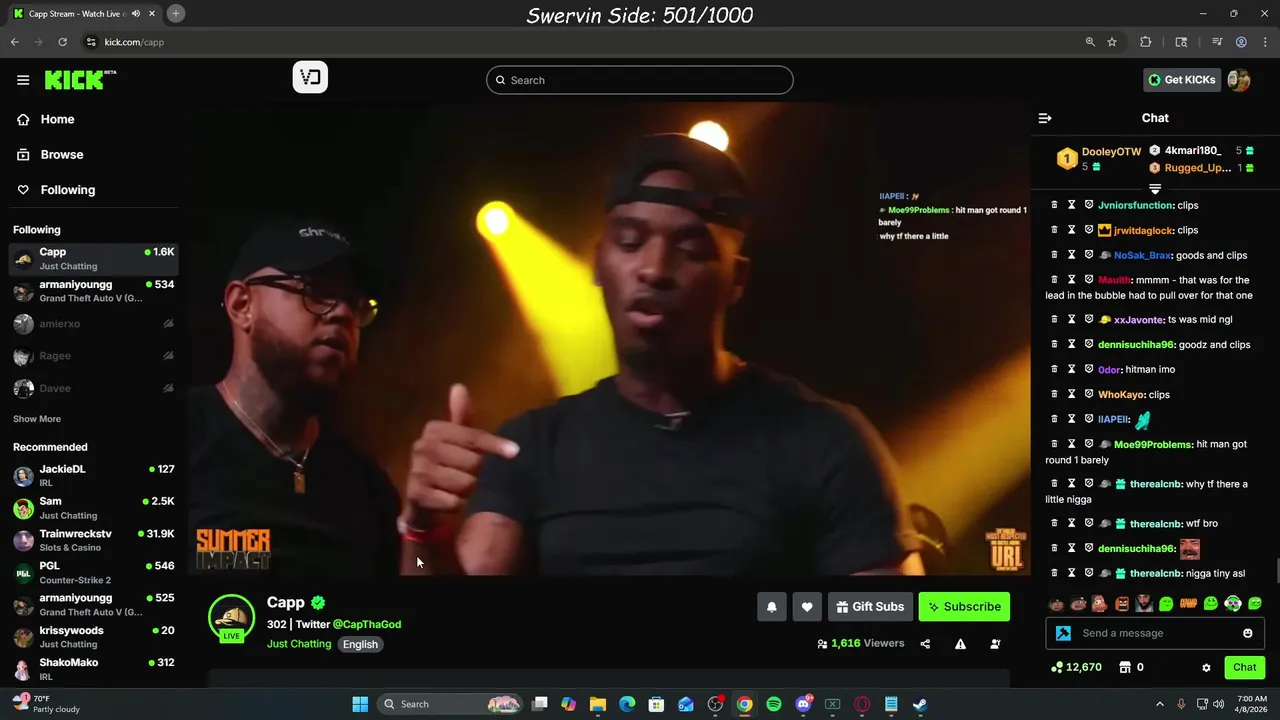Open Trainwreckstv in Recommended

tap(93, 540)
